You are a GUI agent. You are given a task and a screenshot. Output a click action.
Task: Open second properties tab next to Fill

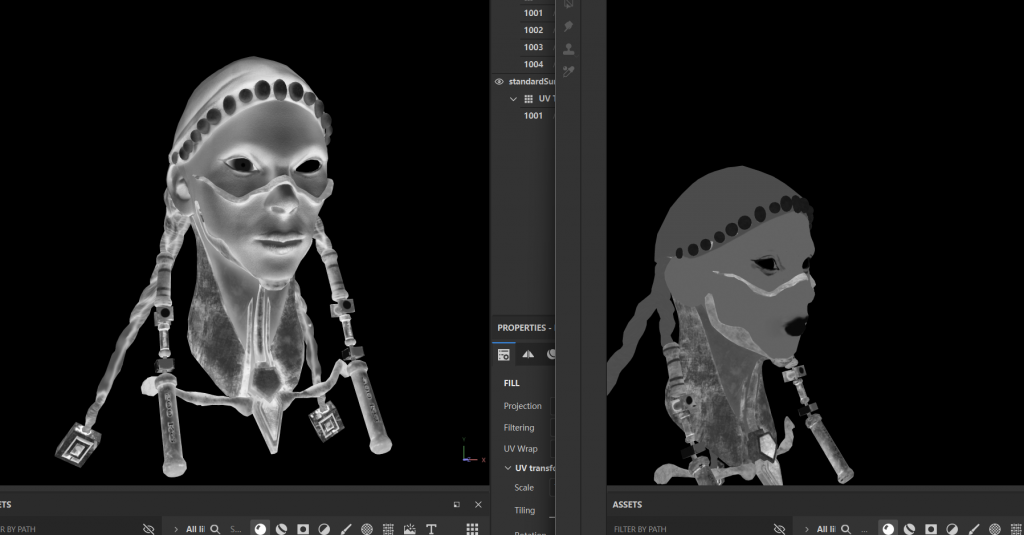coord(528,354)
